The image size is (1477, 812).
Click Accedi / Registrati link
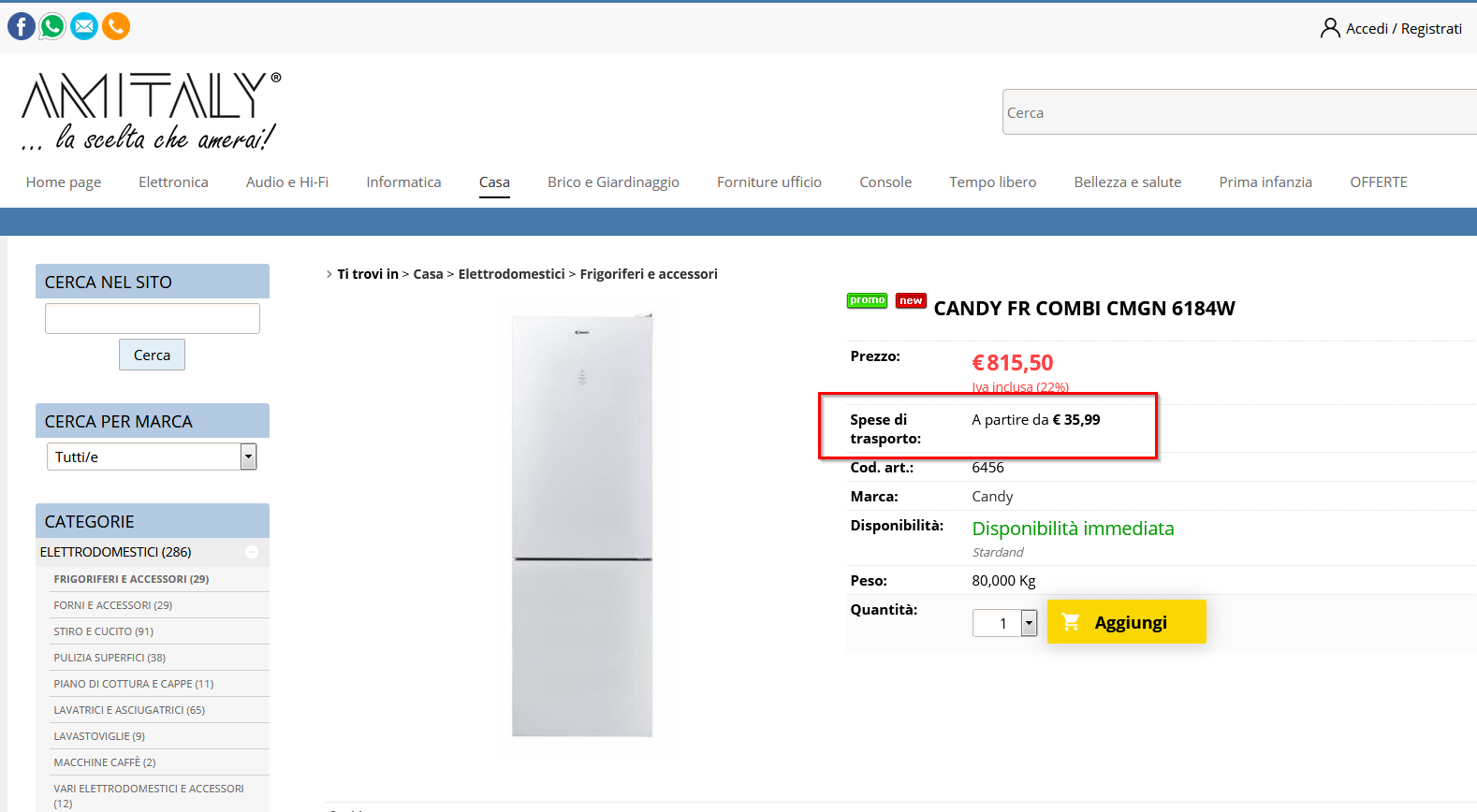point(1404,29)
